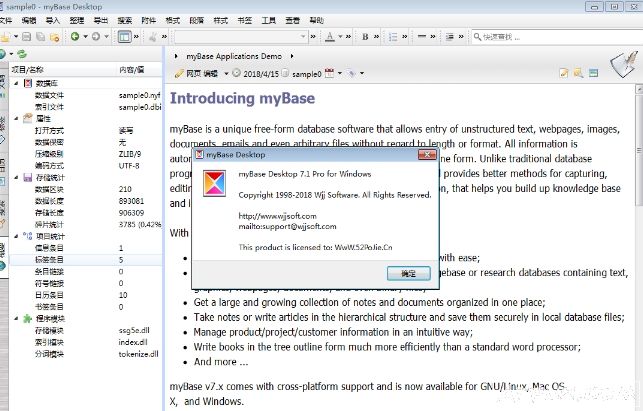The width and height of the screenshot is (643, 411).
Task: Click the save database toolbar icon
Action: (x=27, y=37)
